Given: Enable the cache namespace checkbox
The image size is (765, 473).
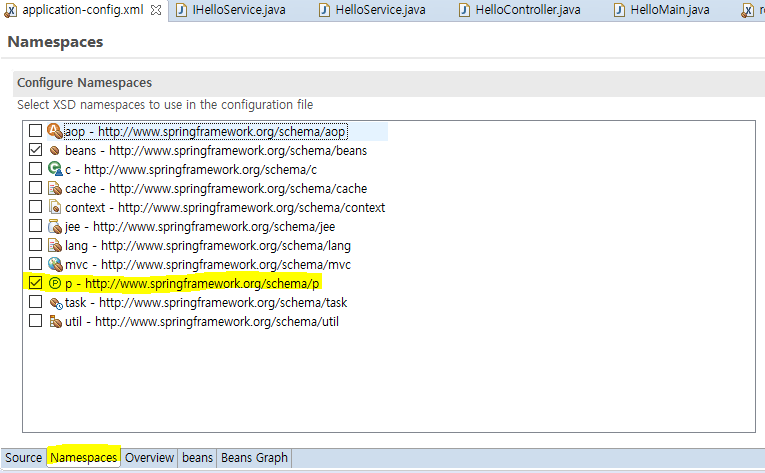Looking at the screenshot, I should coord(35,188).
